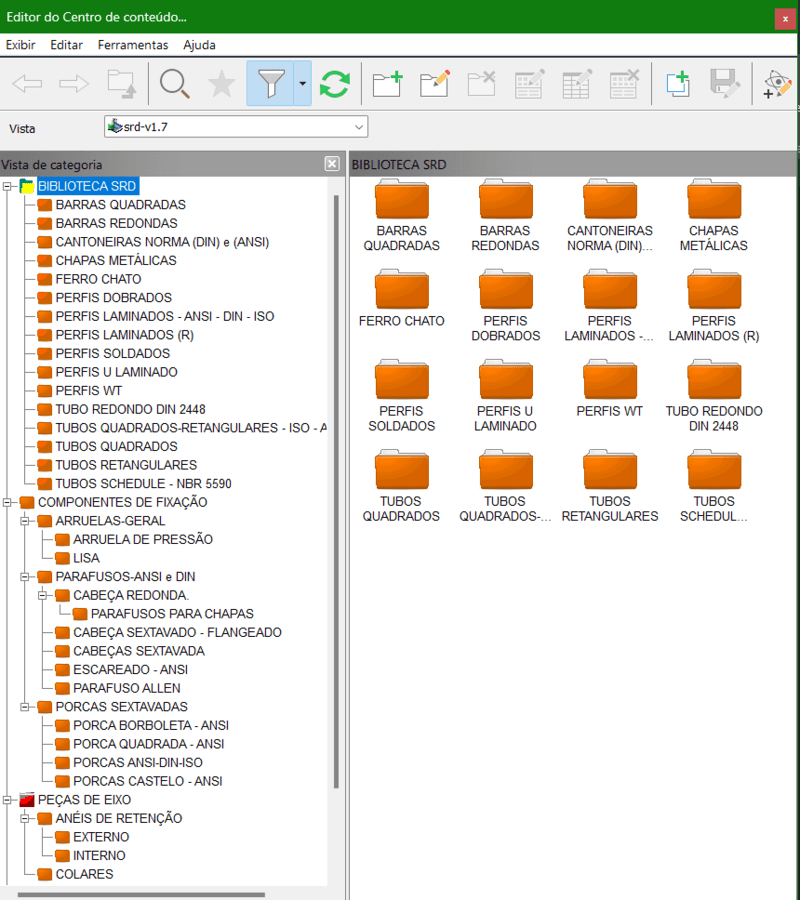Select the COLARES tree item
This screenshot has width=800, height=900.
[84, 874]
